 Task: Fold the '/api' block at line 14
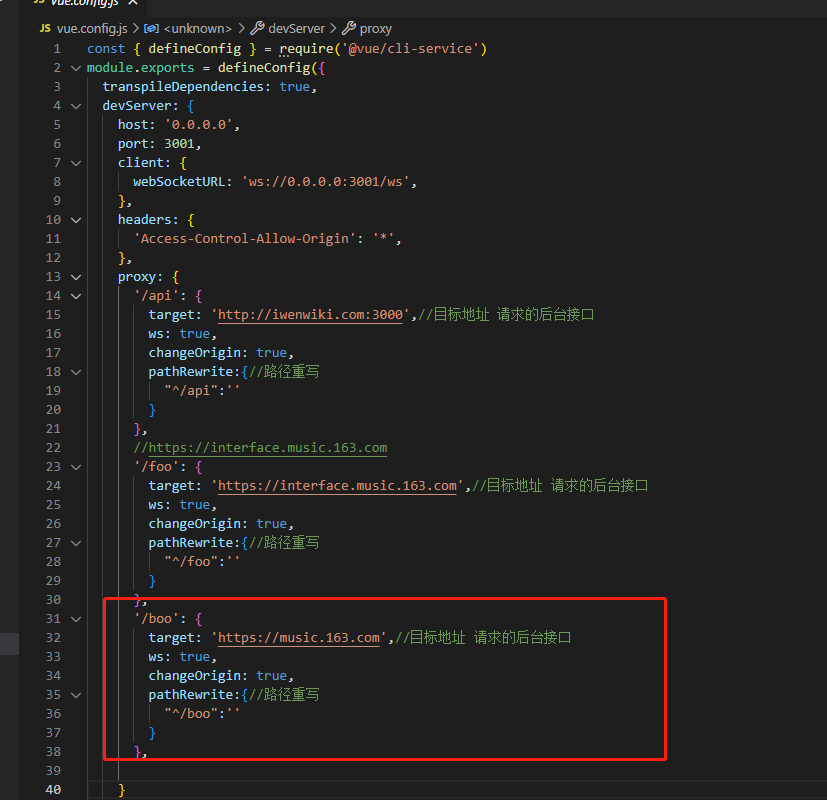tap(76, 296)
